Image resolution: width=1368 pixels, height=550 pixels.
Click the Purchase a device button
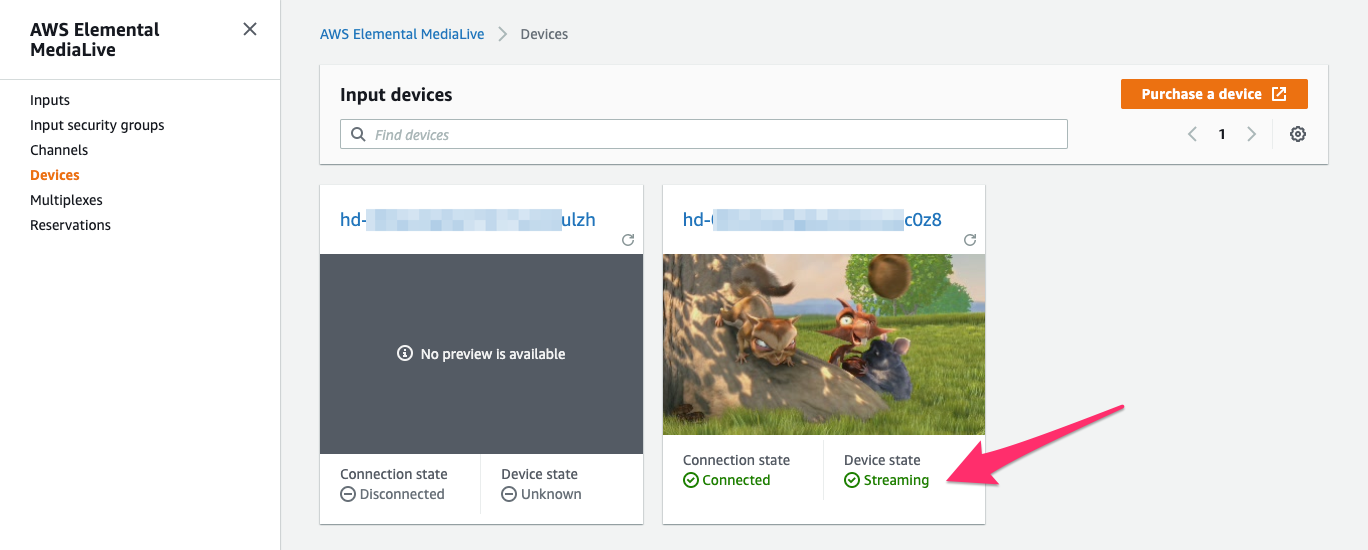coord(1214,94)
